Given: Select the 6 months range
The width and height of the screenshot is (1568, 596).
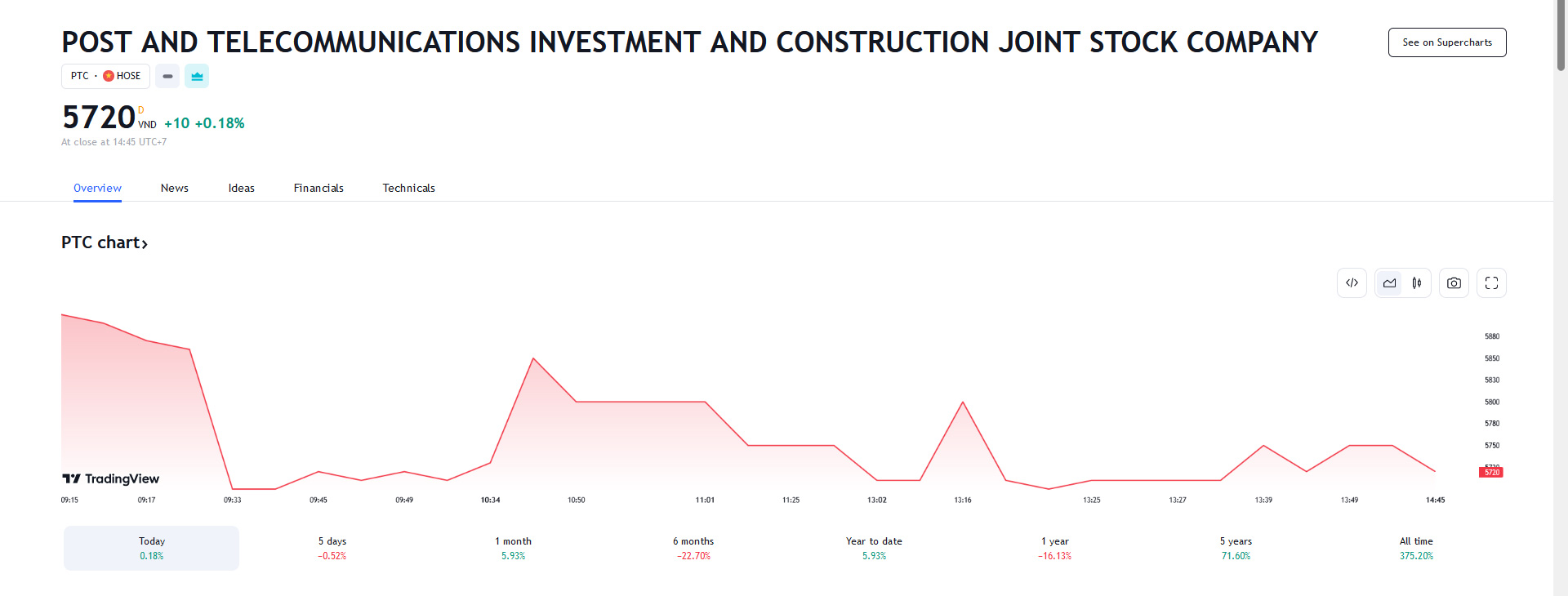Looking at the screenshot, I should click(x=693, y=548).
